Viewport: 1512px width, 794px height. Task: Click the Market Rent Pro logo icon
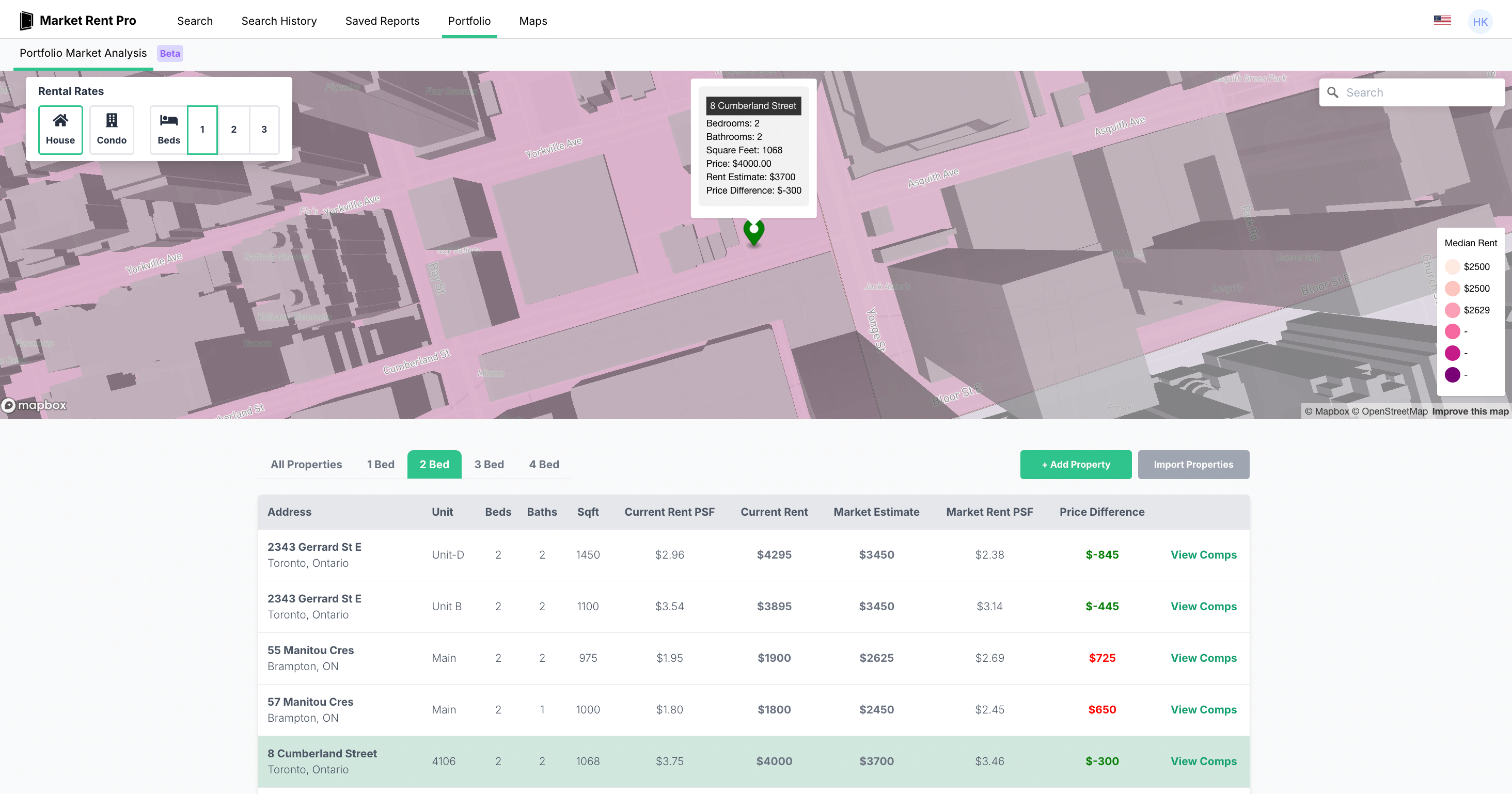click(x=26, y=20)
